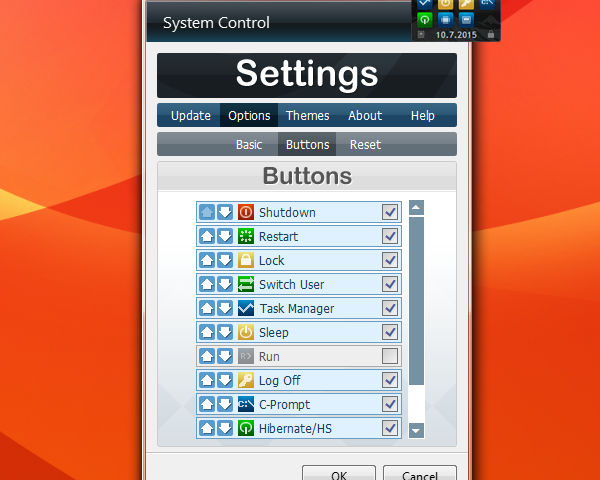
Task: Move Restart button down in list
Action: [x=225, y=236]
